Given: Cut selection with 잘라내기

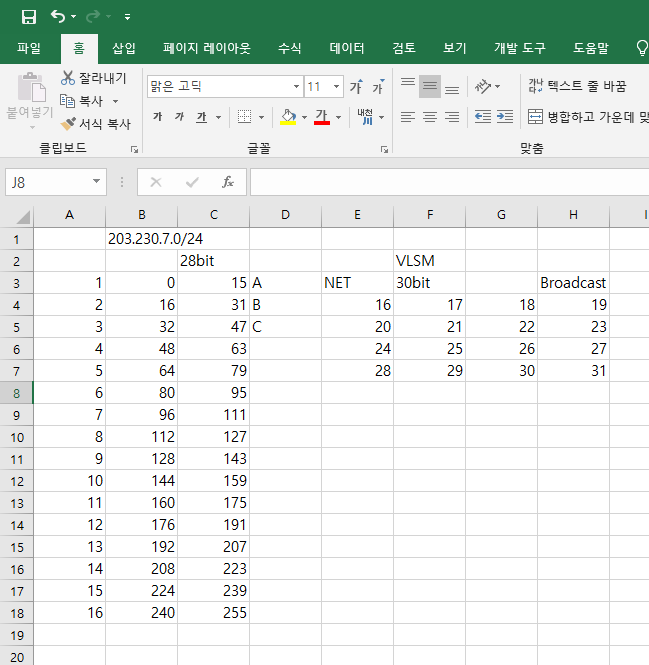Looking at the screenshot, I should tap(94, 78).
